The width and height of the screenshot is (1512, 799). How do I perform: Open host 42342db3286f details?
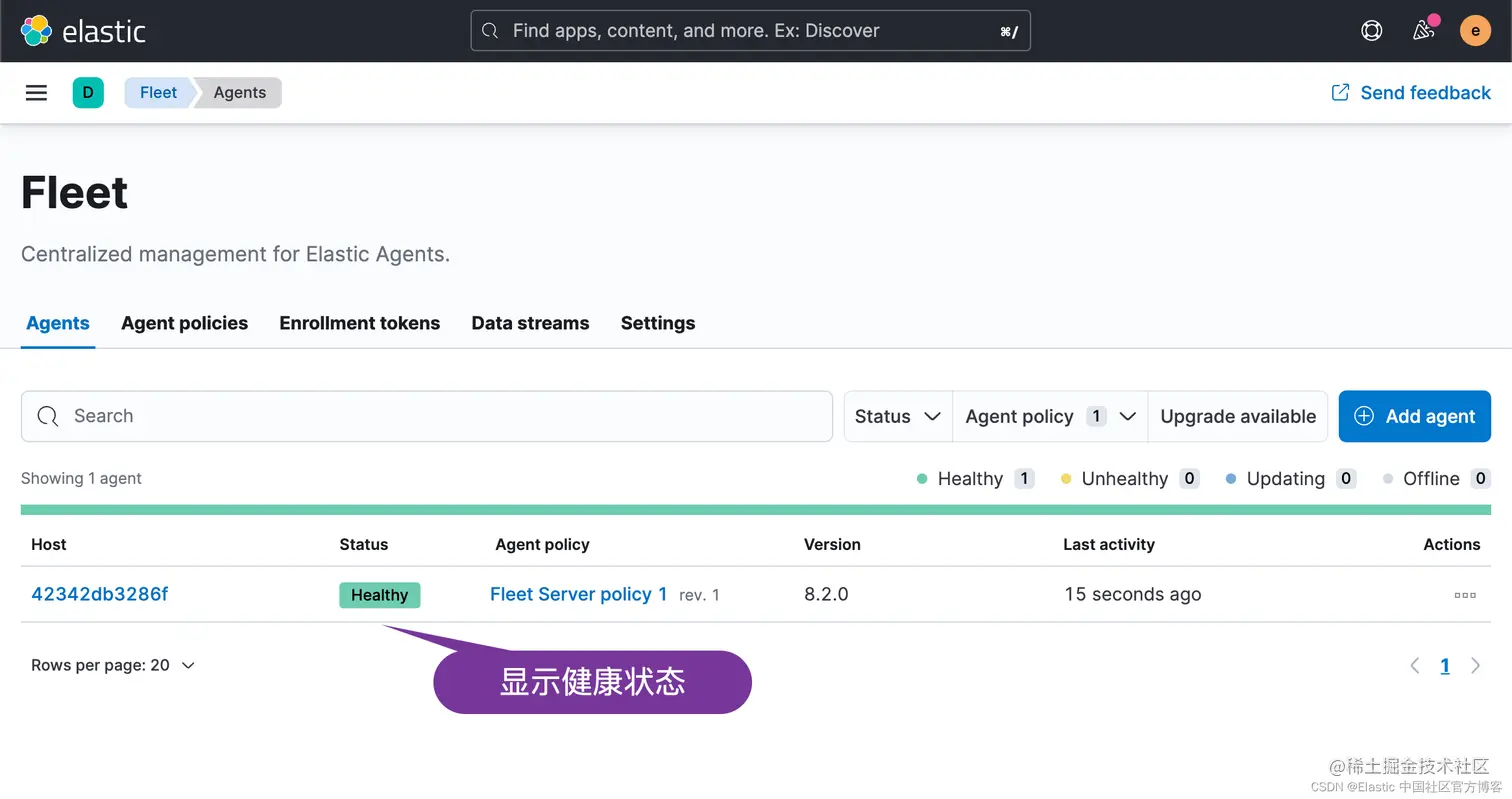pos(100,594)
